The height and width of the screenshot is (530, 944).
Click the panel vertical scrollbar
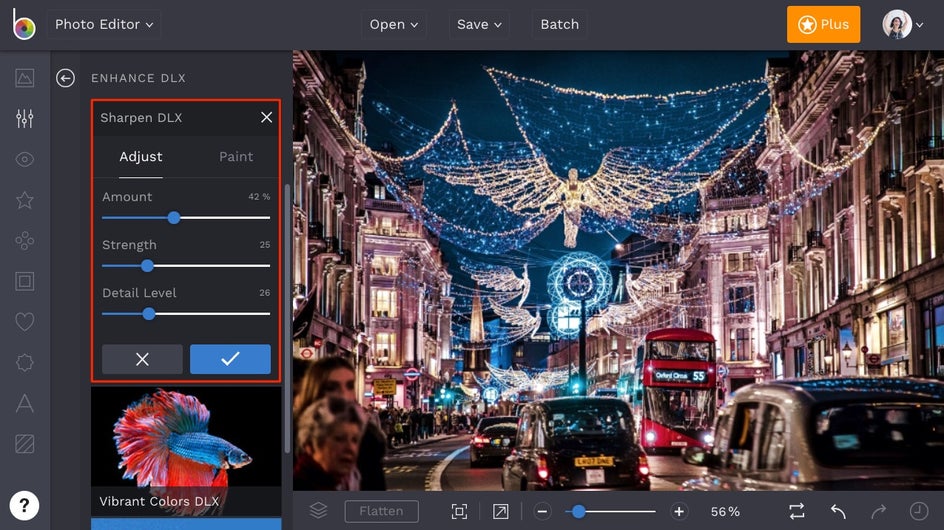(287, 319)
